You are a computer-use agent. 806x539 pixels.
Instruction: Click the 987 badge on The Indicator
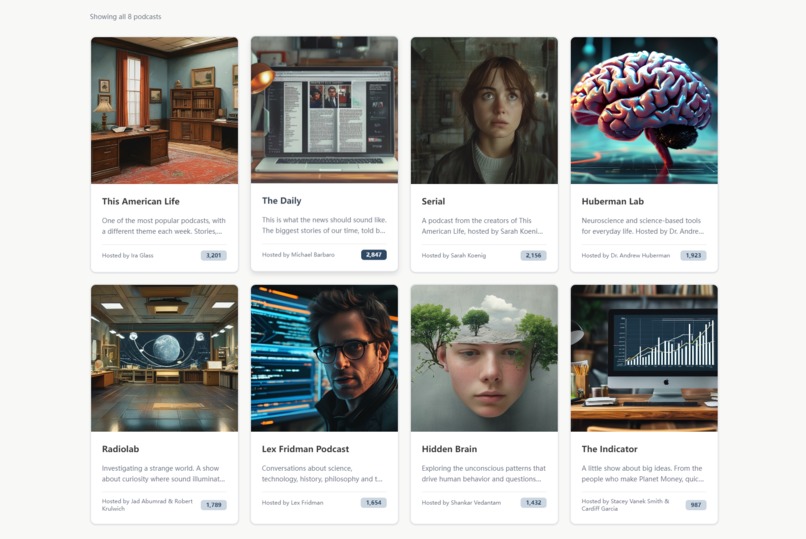pos(696,505)
